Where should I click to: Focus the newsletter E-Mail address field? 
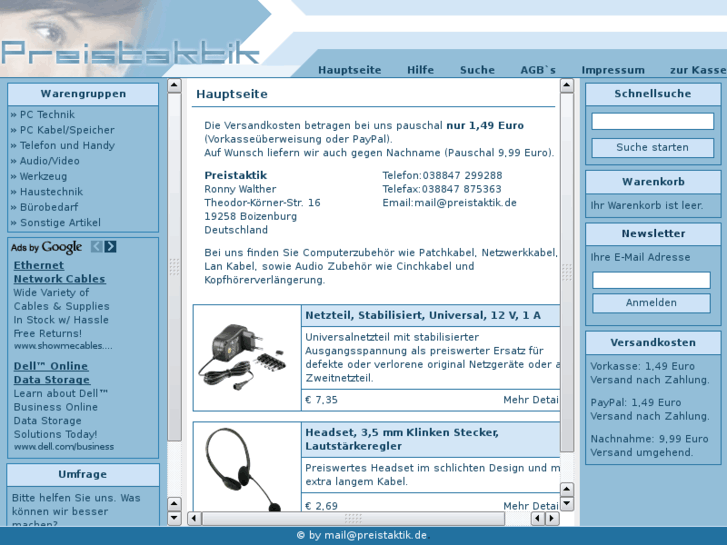pos(651,280)
